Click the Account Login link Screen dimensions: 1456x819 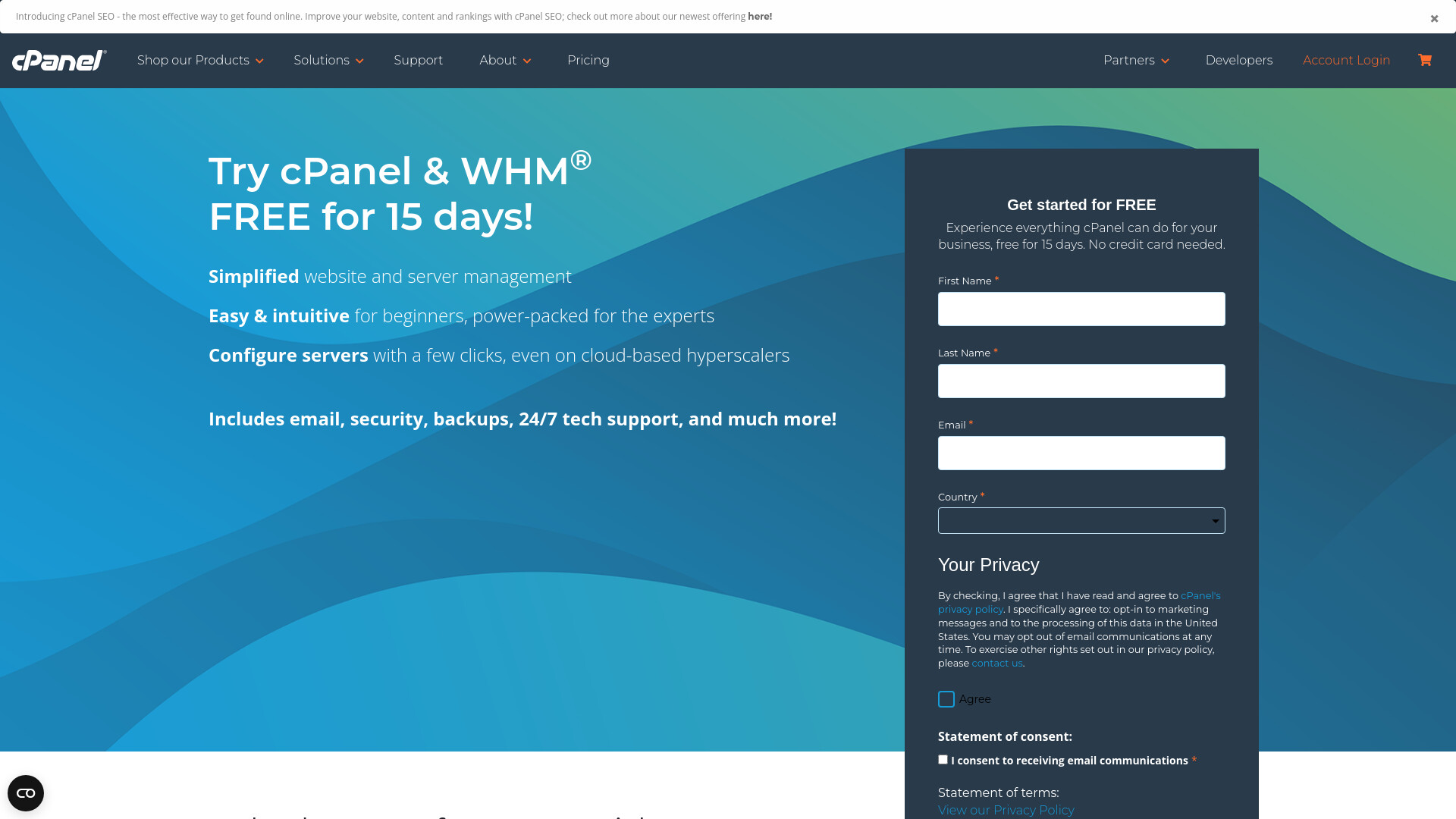click(1346, 60)
